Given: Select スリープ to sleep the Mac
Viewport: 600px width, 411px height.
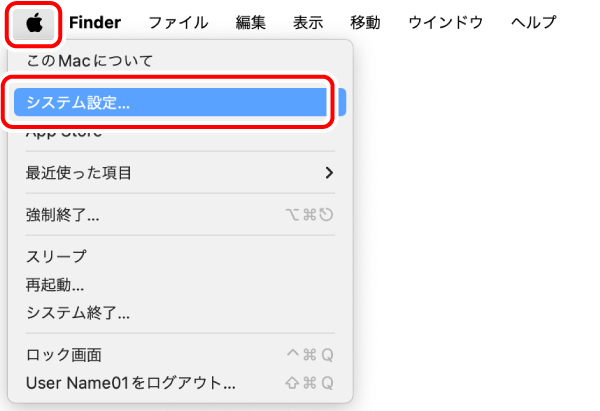Looking at the screenshot, I should (56, 257).
